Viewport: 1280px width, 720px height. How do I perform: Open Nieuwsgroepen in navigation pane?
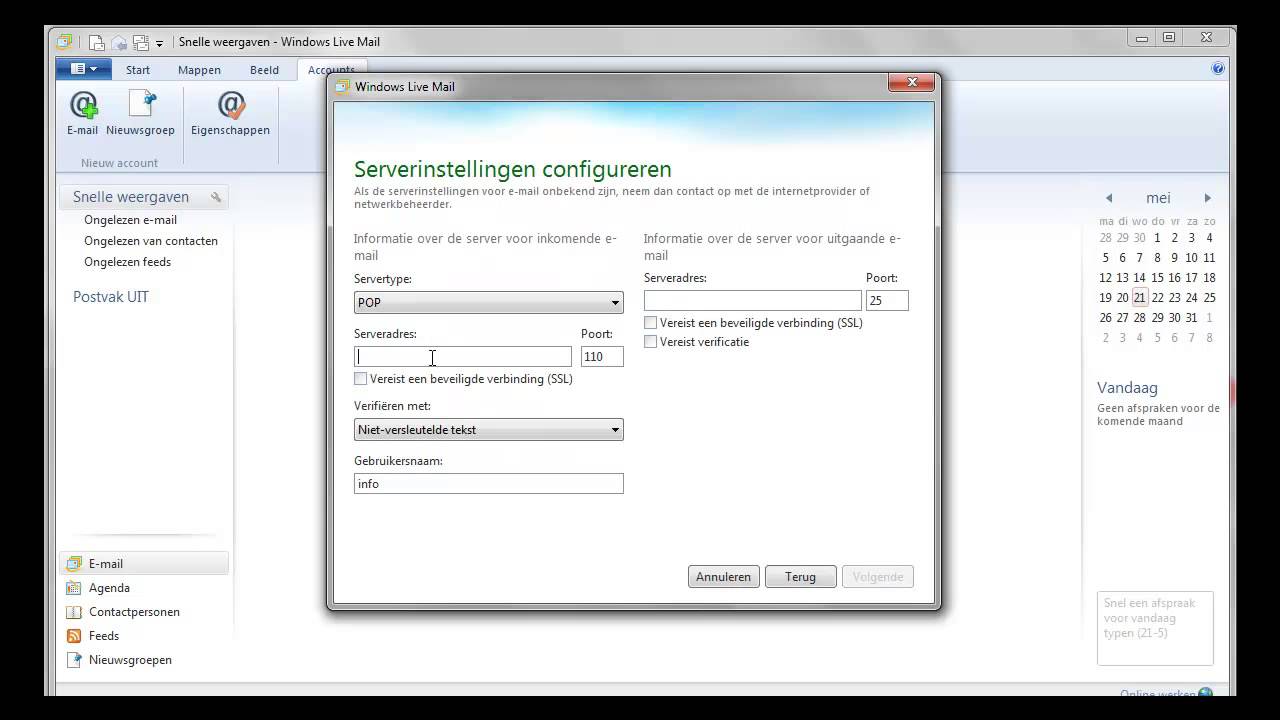[x=130, y=660]
